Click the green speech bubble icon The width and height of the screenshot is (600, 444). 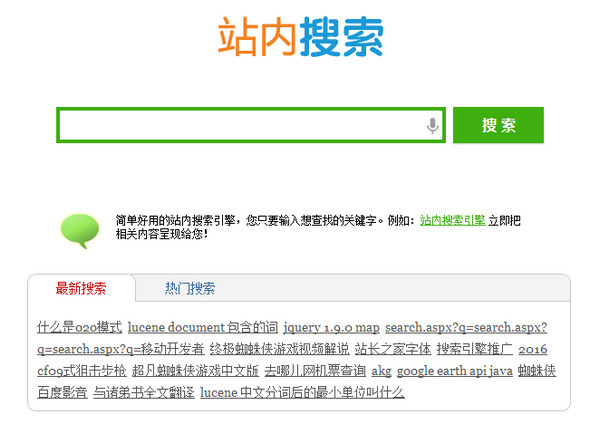click(x=80, y=229)
